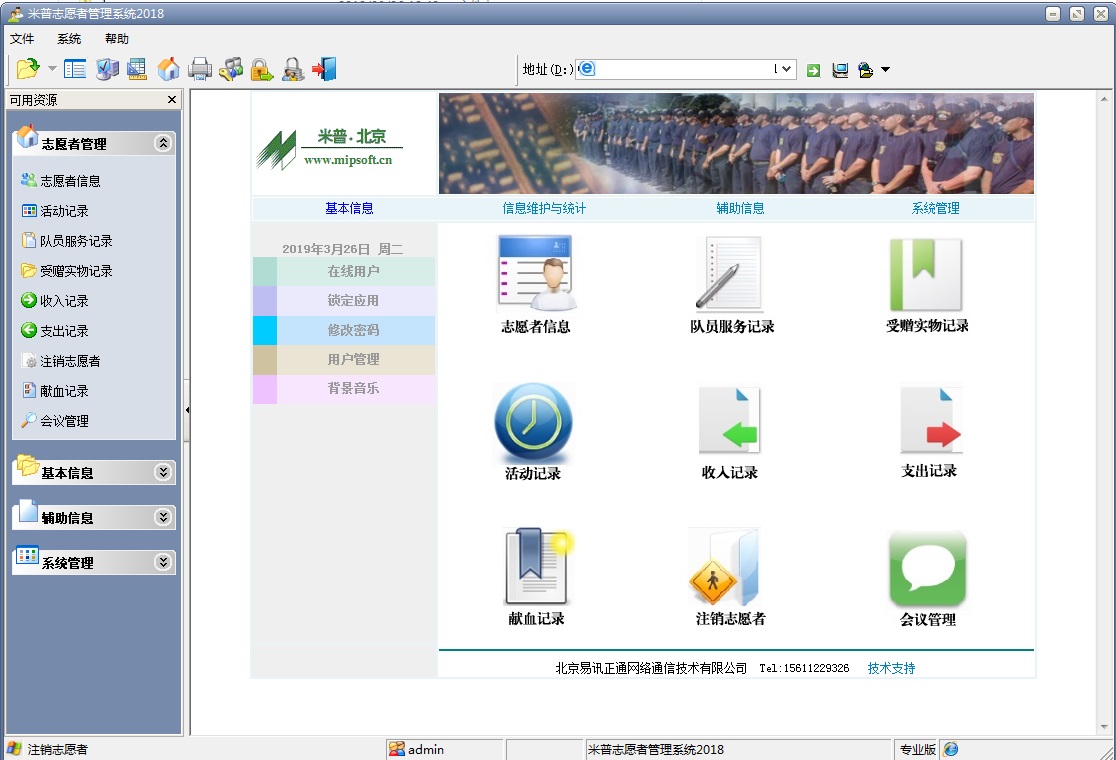Select 受赠实物记录 in the sidebar
Screen dimensions: 1116x760
tap(67, 270)
